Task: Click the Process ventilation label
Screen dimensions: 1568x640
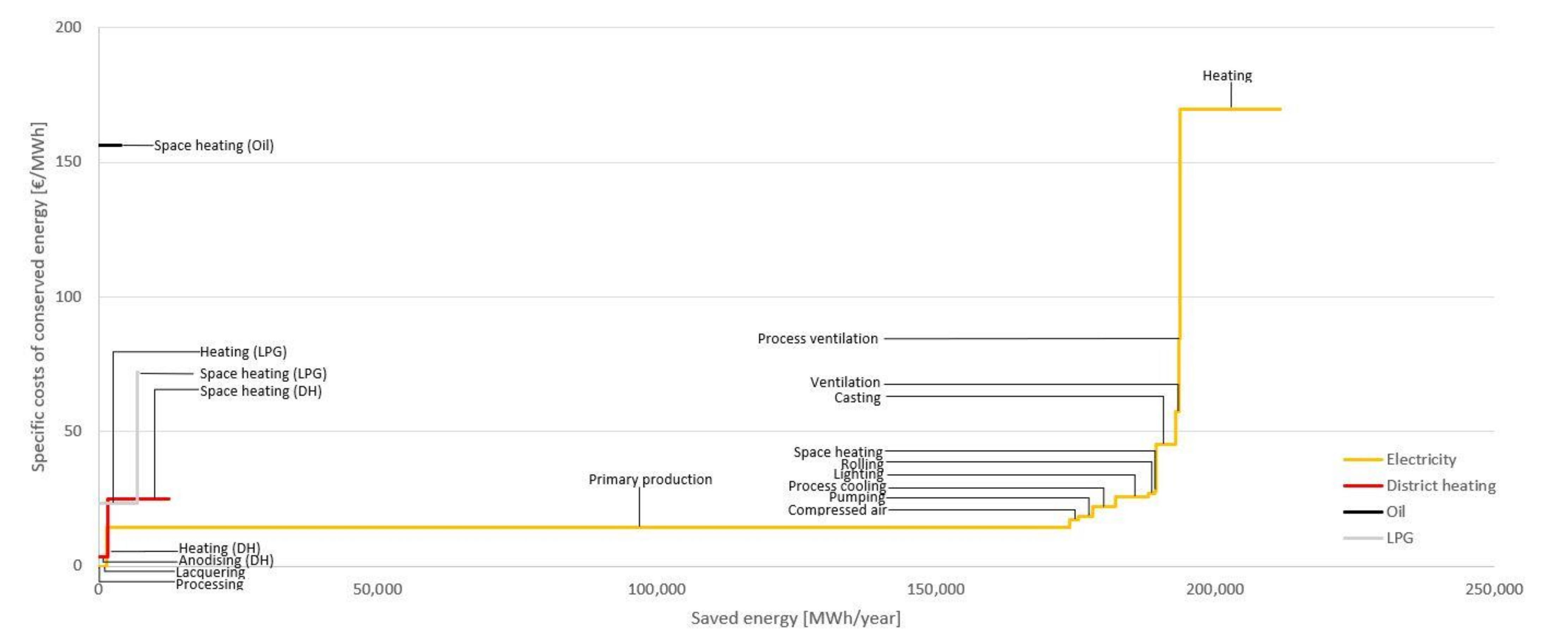Action: [817, 339]
